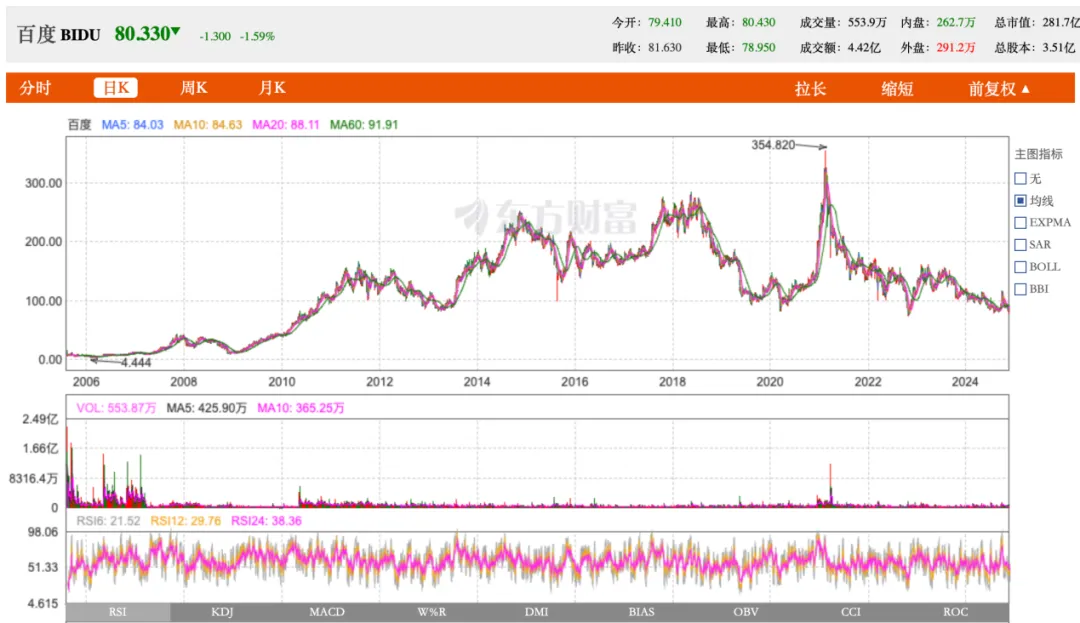
Task: Check the 无 indicator box
Action: point(1021,179)
